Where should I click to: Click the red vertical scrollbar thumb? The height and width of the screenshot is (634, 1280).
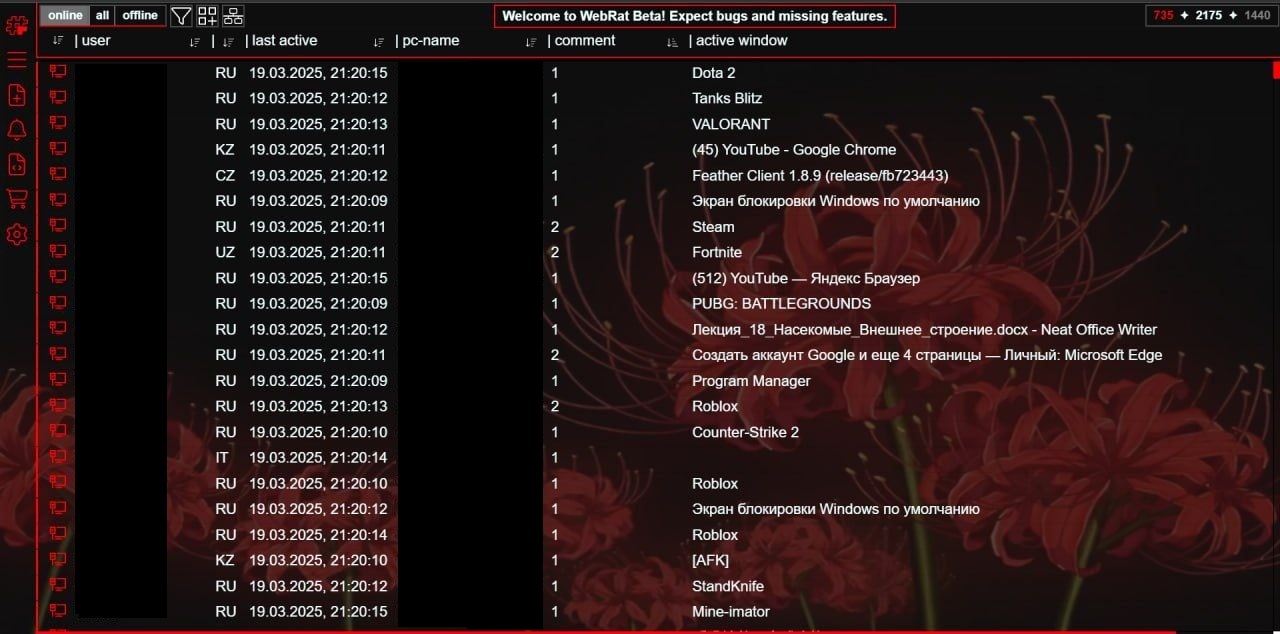(1276, 70)
